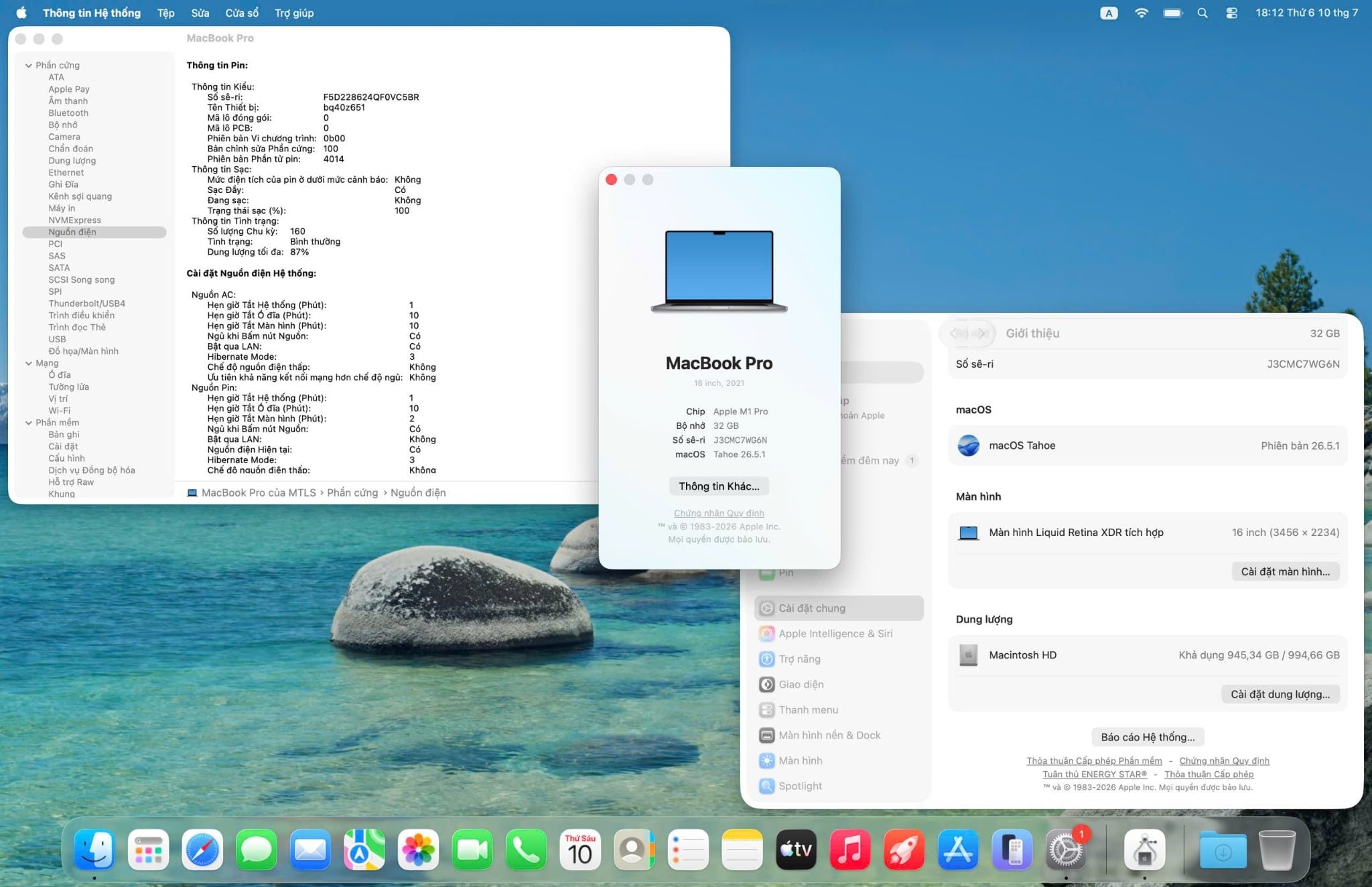The height and width of the screenshot is (887, 1372).
Task: Open the App Store from the Dock
Action: pos(958,849)
